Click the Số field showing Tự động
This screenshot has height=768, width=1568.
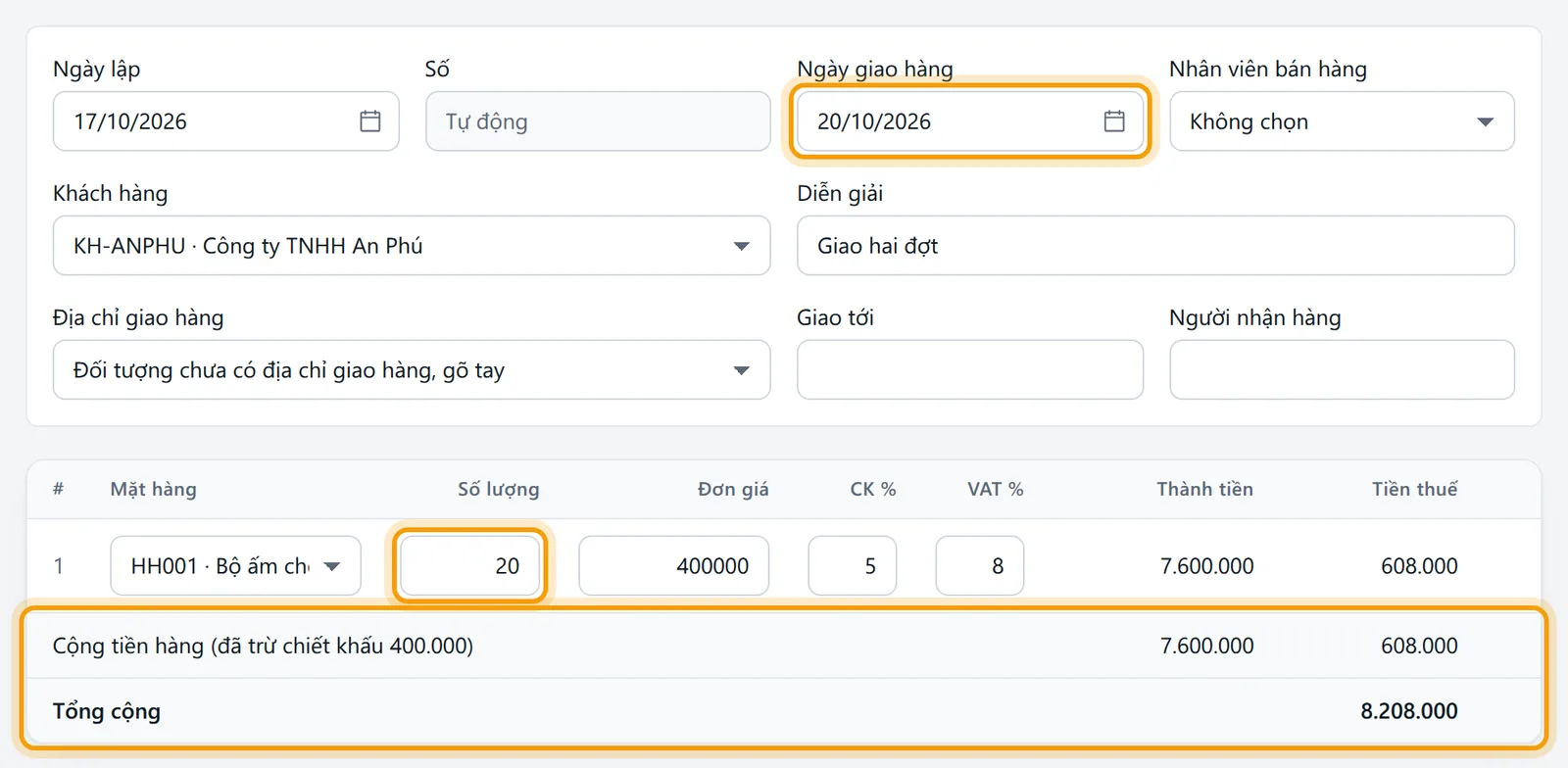coord(598,121)
